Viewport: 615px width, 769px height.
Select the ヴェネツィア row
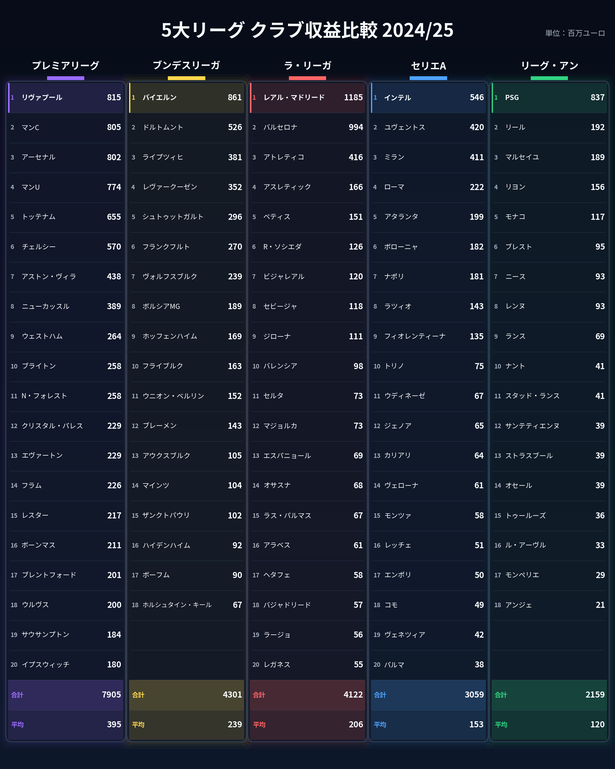428,635
